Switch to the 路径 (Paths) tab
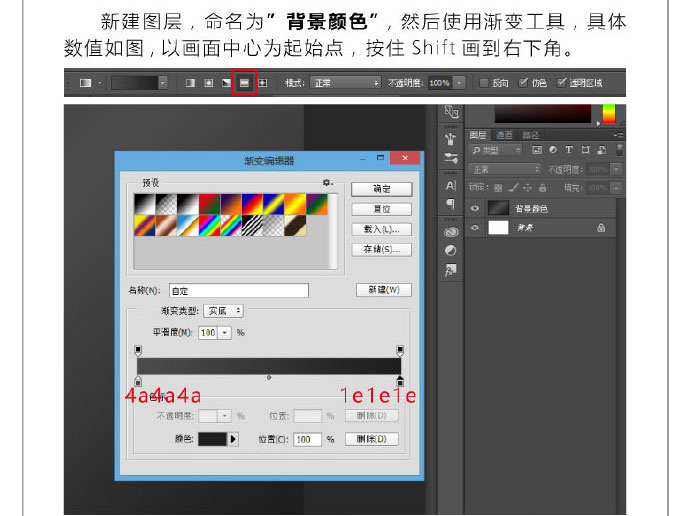 [531, 134]
